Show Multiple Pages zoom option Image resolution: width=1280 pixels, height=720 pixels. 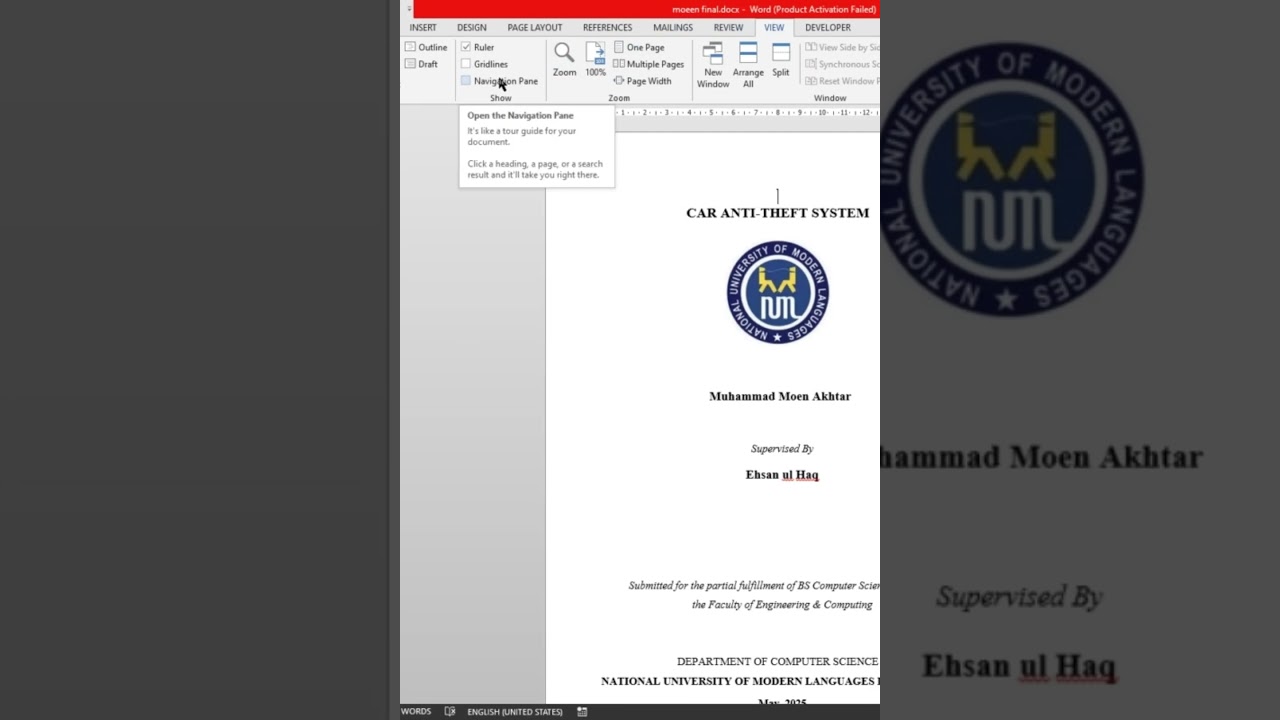pyautogui.click(x=648, y=64)
